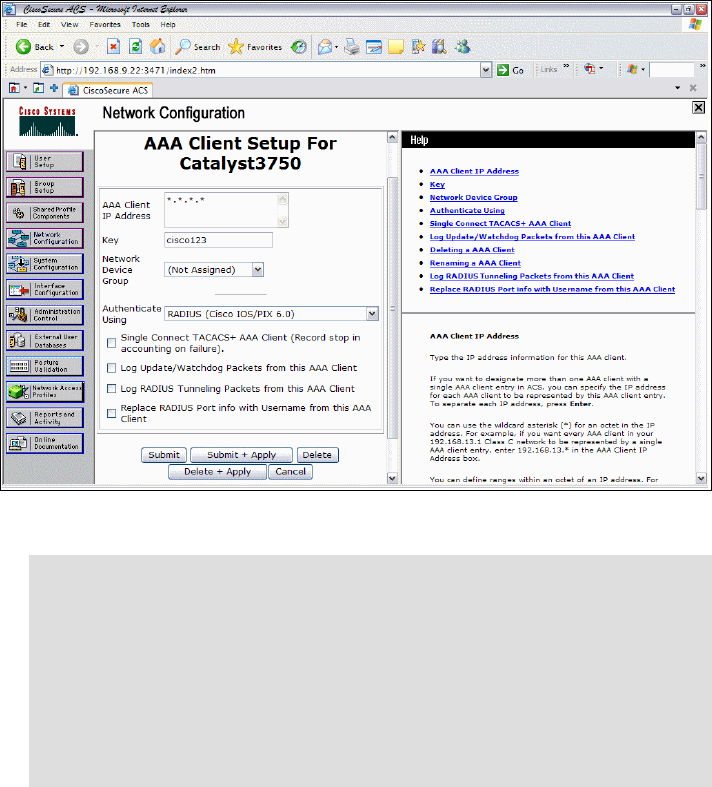Open Reports and Activity section

45,418
